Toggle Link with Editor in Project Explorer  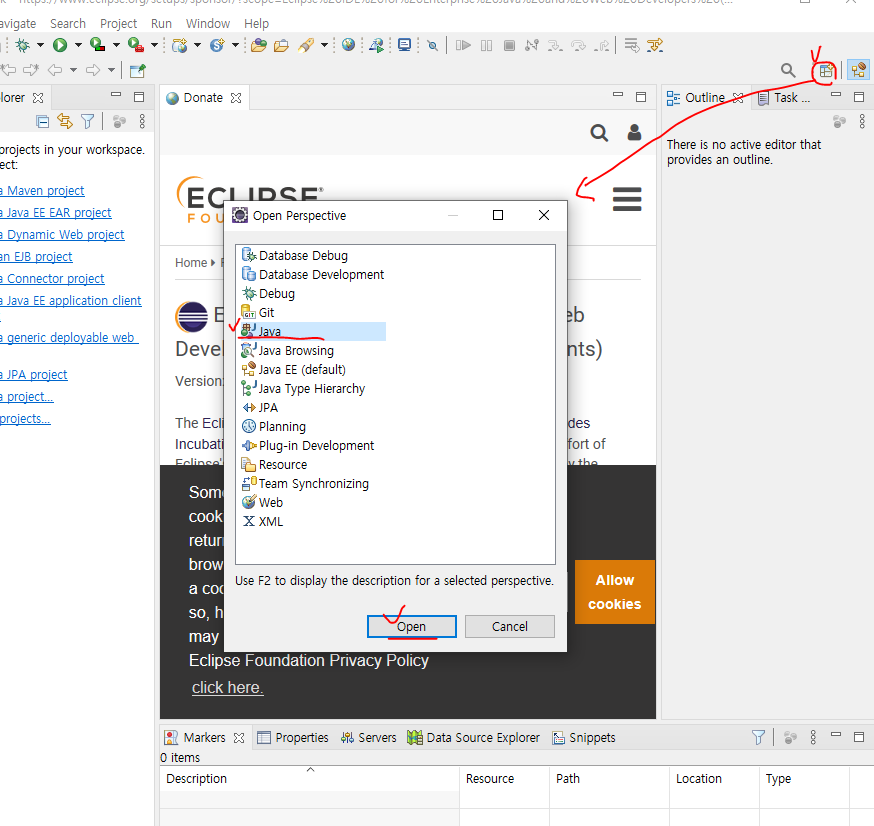point(65,121)
